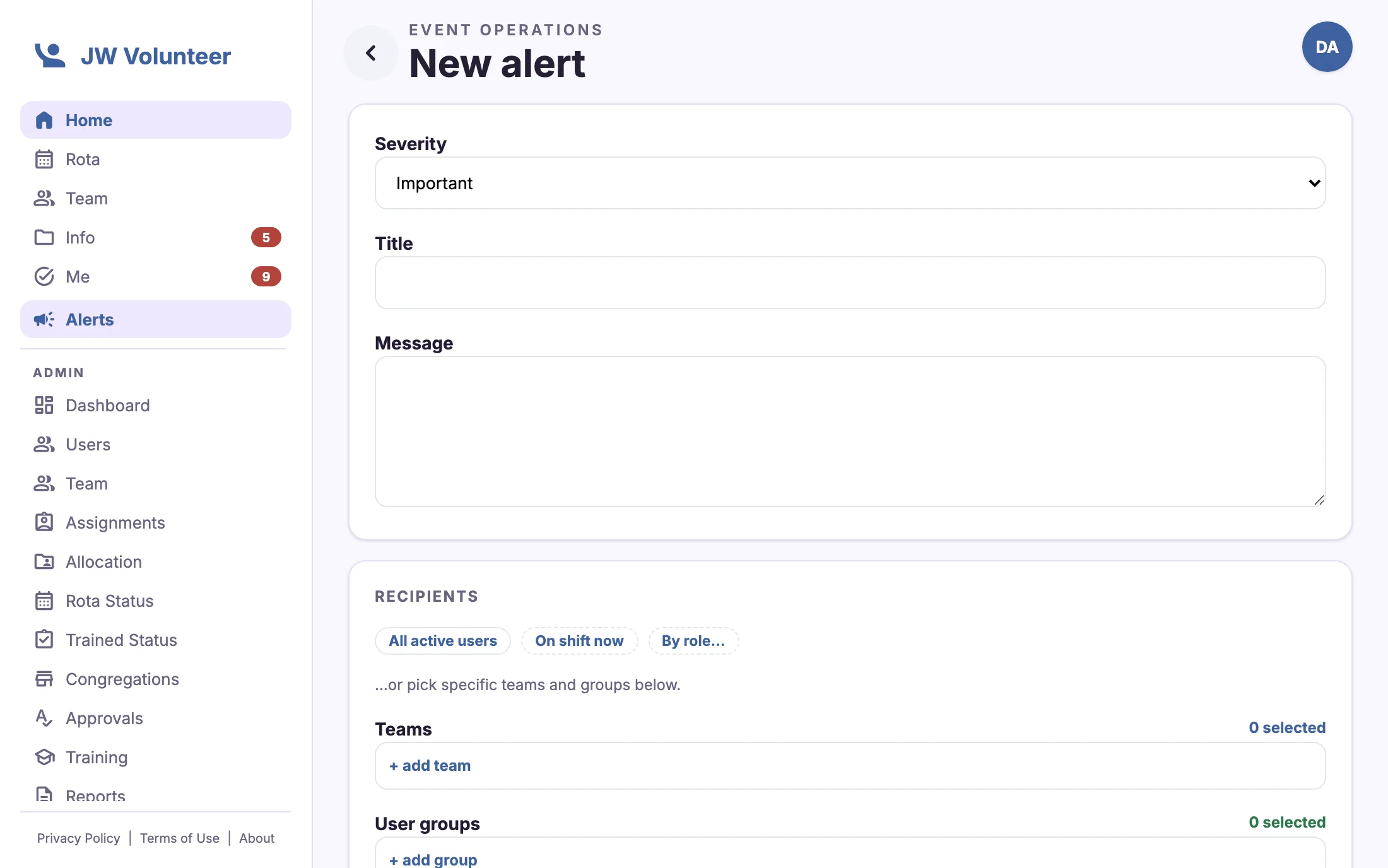Click the Congregations storefront icon

pos(44,679)
